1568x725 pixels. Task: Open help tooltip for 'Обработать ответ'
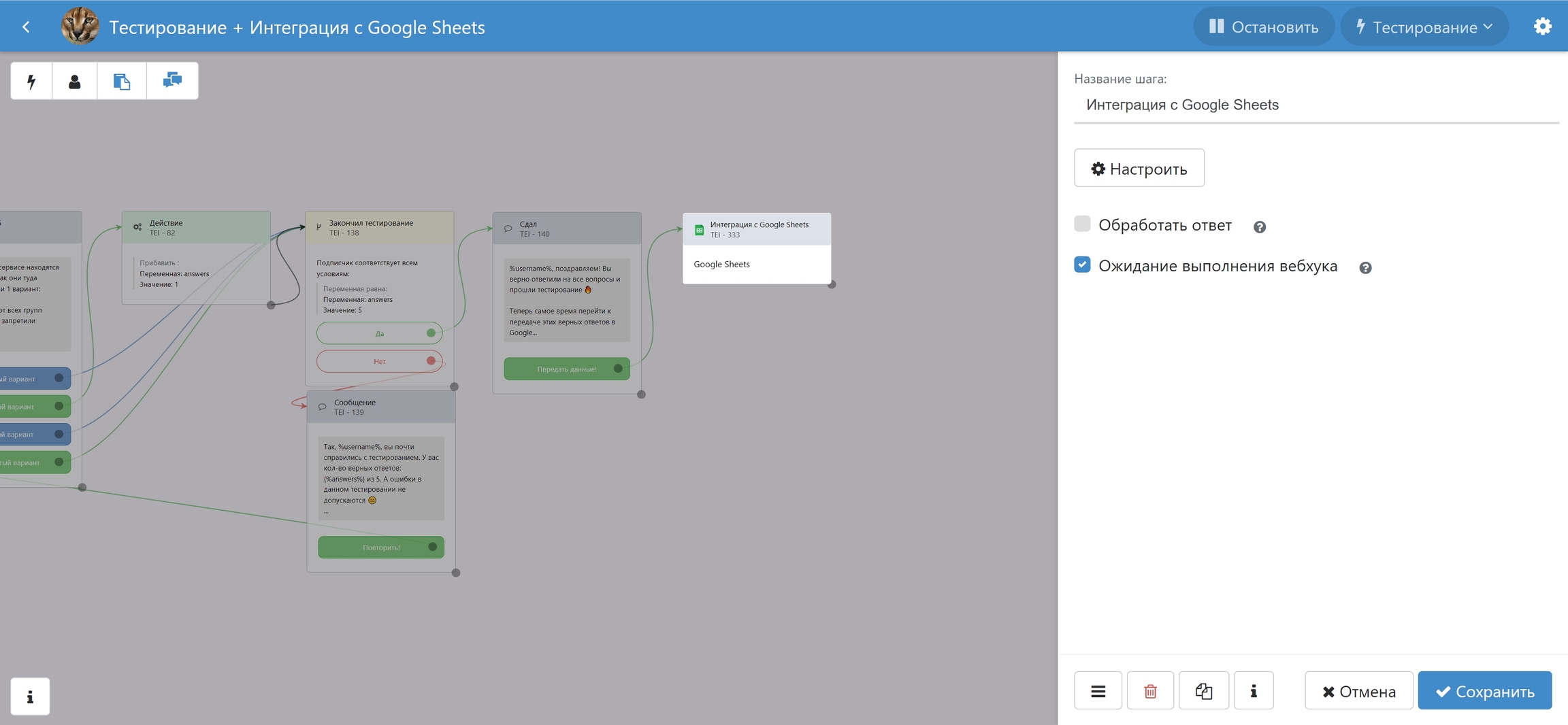coord(1259,227)
